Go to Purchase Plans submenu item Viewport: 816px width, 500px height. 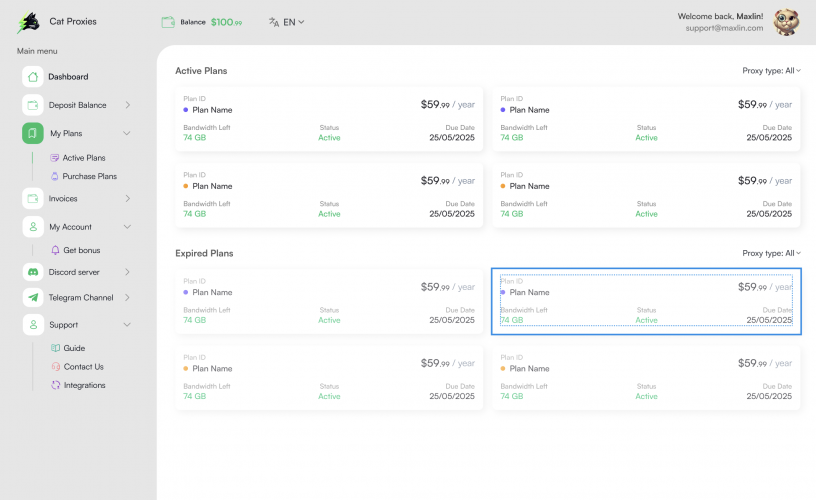[x=90, y=176]
